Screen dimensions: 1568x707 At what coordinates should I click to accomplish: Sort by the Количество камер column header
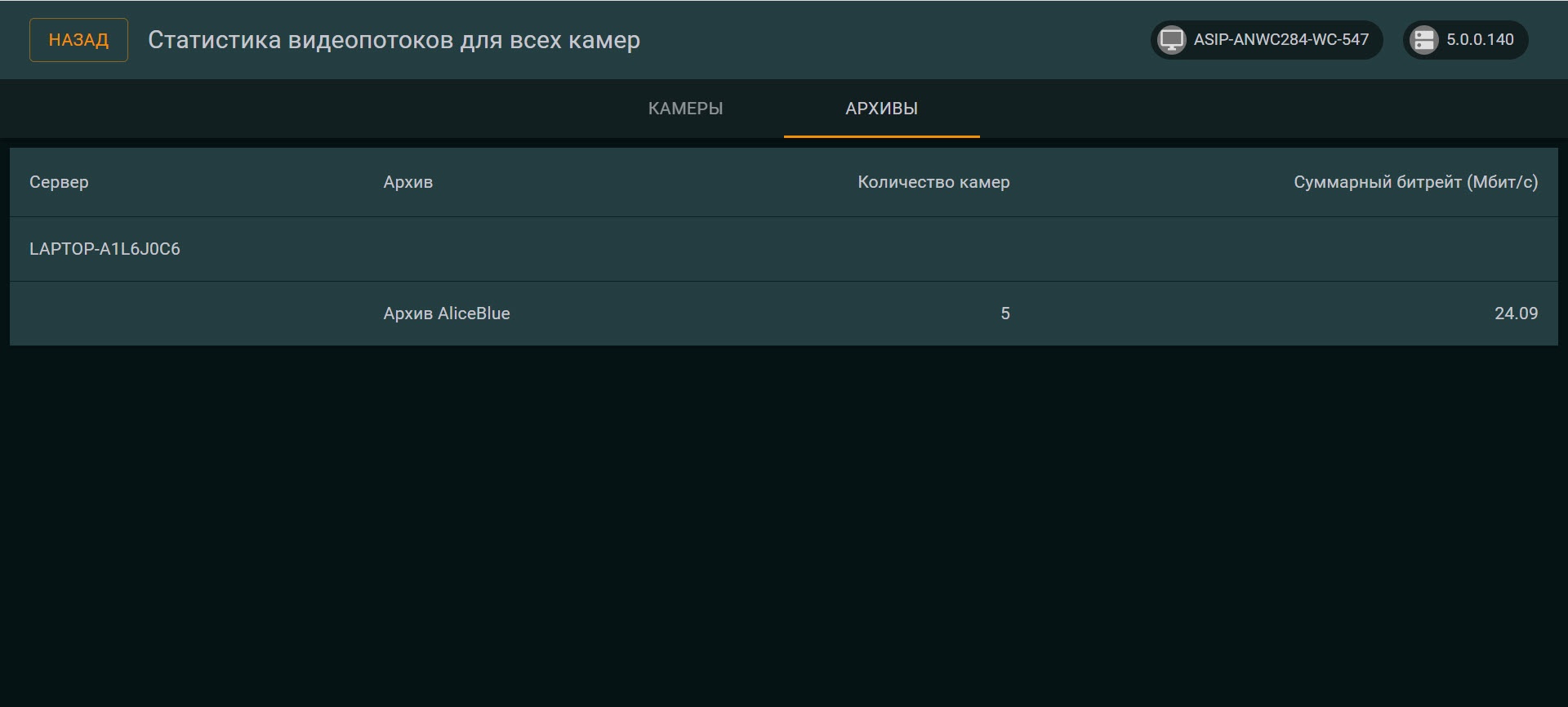(933, 182)
